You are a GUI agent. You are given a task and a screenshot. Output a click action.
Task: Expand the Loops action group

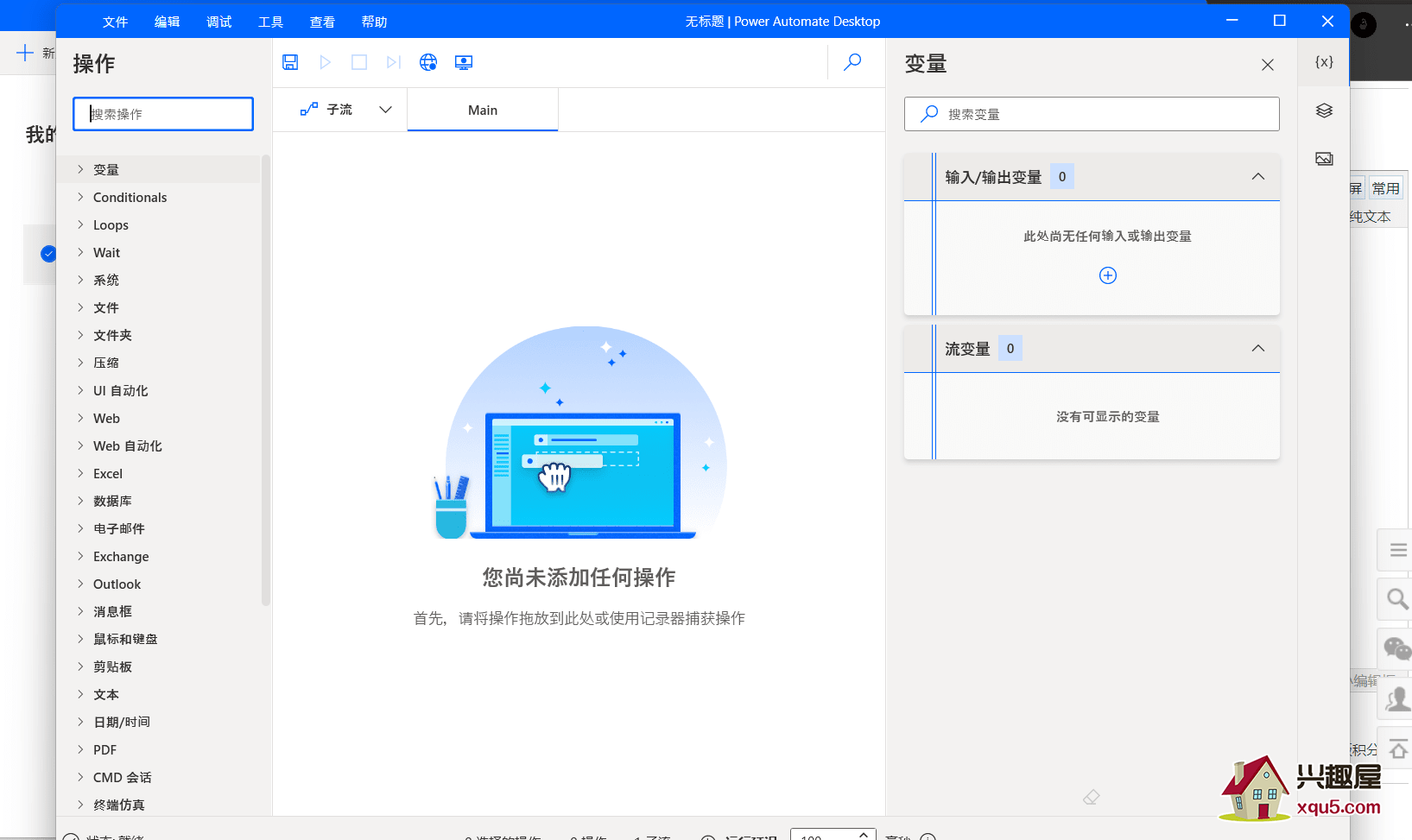(x=80, y=224)
